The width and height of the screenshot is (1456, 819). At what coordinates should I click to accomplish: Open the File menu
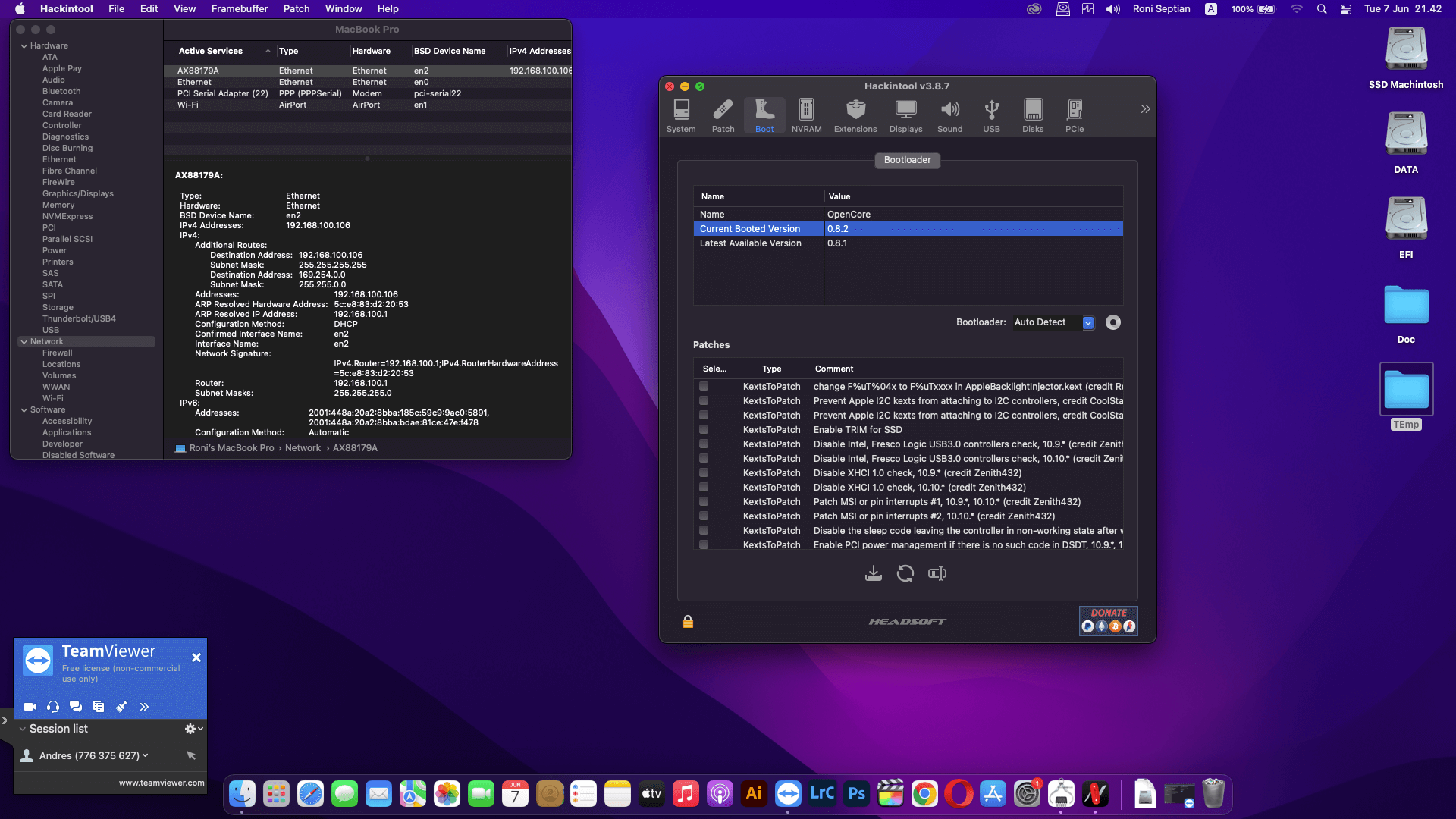tap(116, 9)
